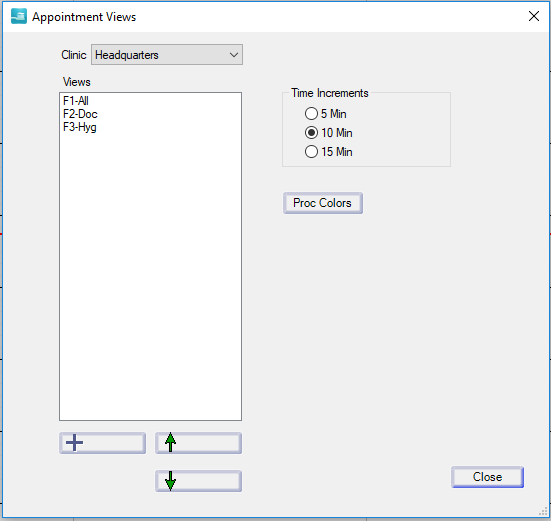Select the F2-Doc view in list

coord(80,114)
